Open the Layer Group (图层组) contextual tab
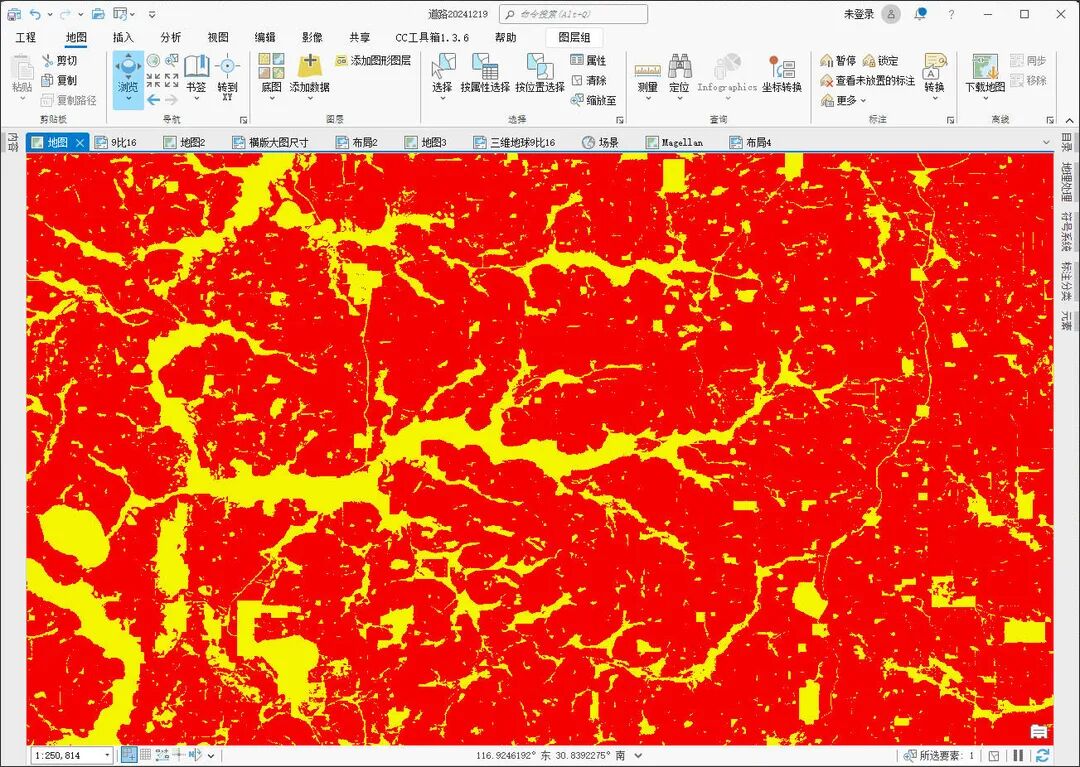Image resolution: width=1080 pixels, height=767 pixels. 574,37
